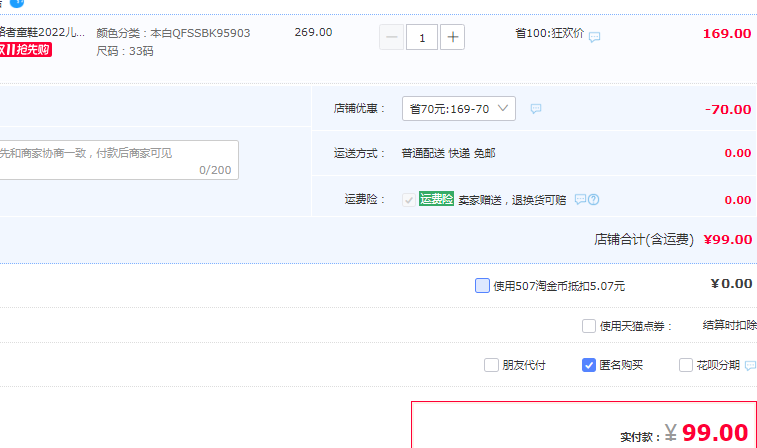Click the green 运费险 badge
The height and width of the screenshot is (448, 757).
point(436,199)
